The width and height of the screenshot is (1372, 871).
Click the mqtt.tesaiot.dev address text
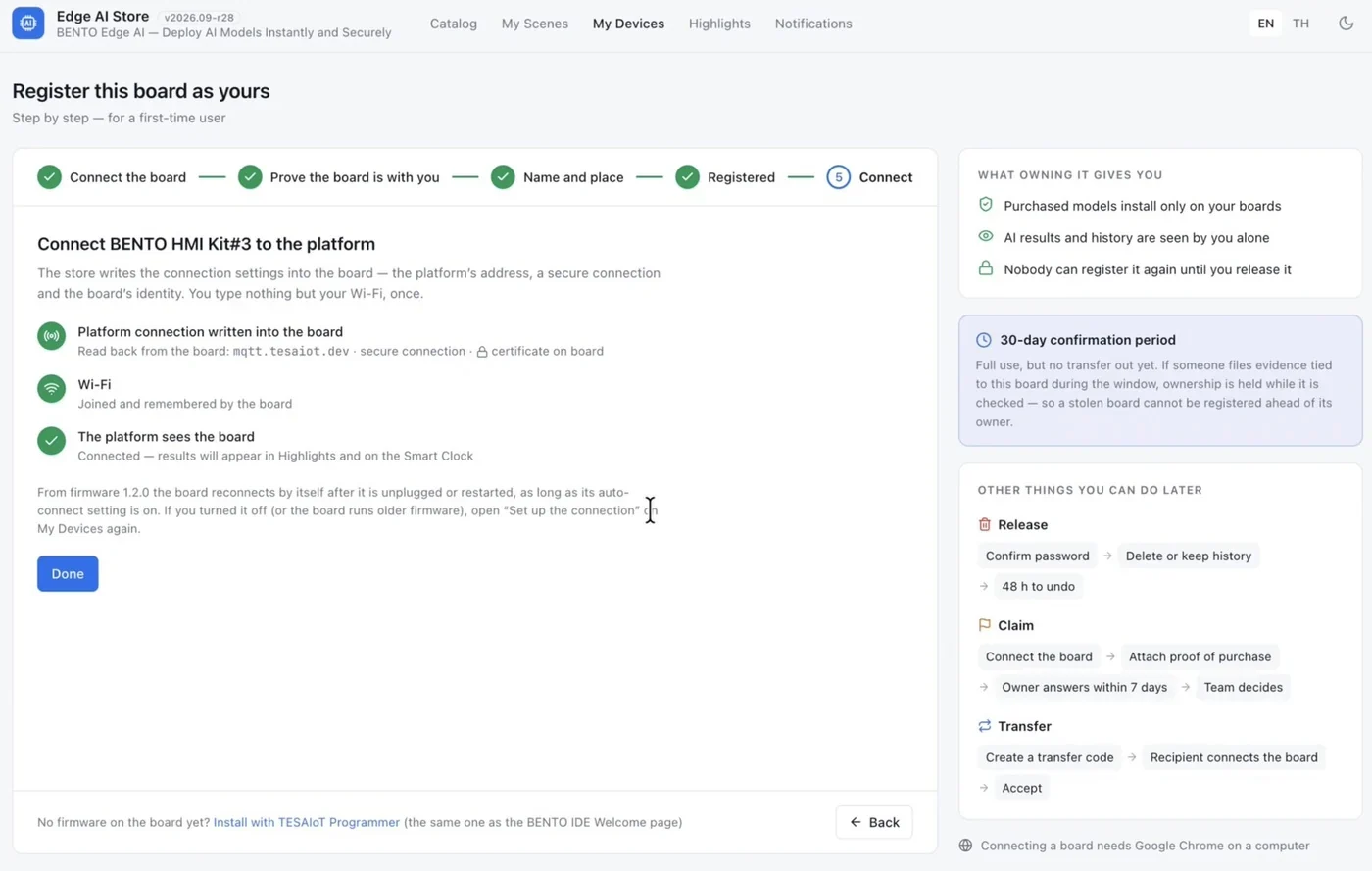[291, 351]
